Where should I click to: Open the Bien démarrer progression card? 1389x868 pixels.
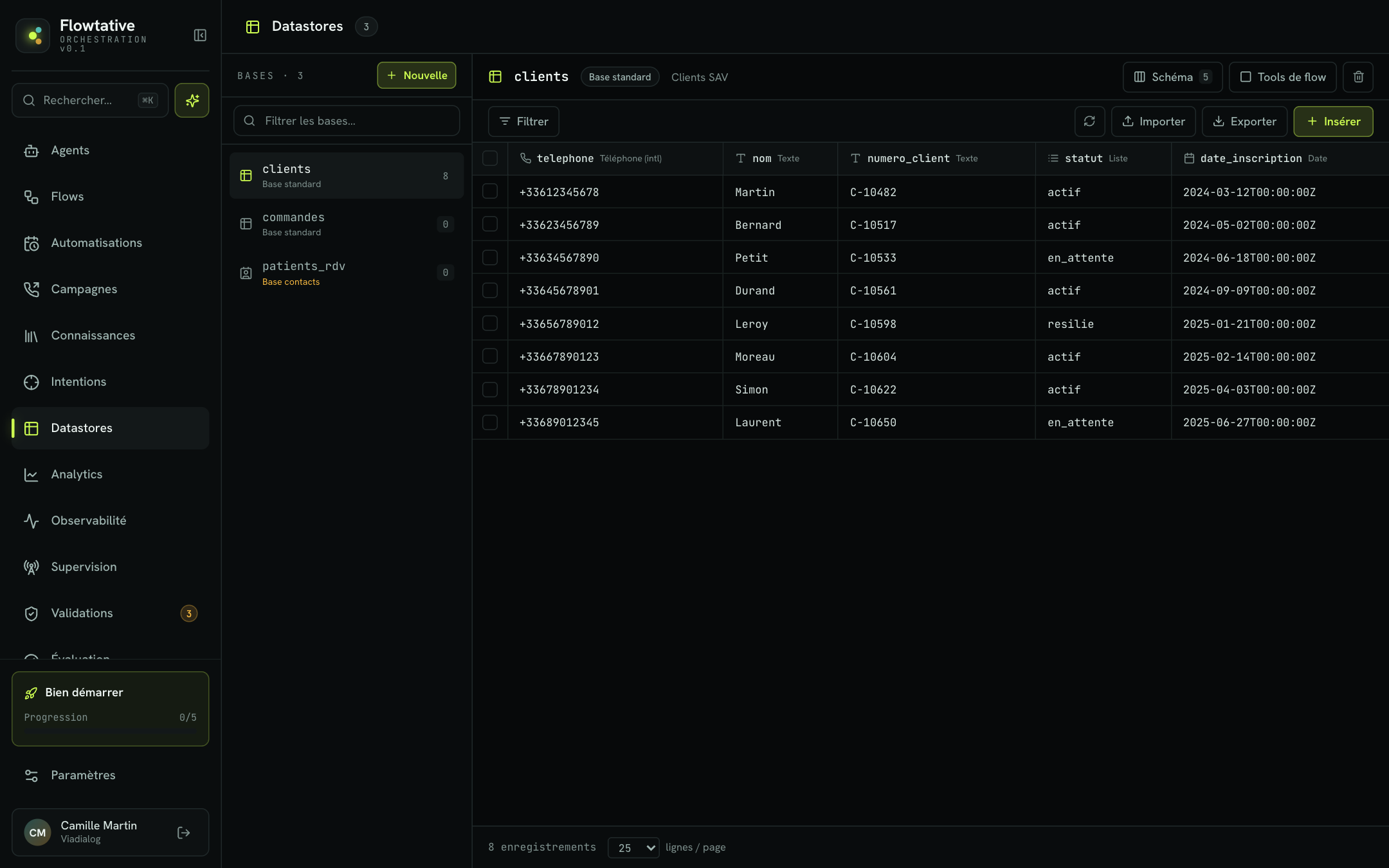pos(110,709)
